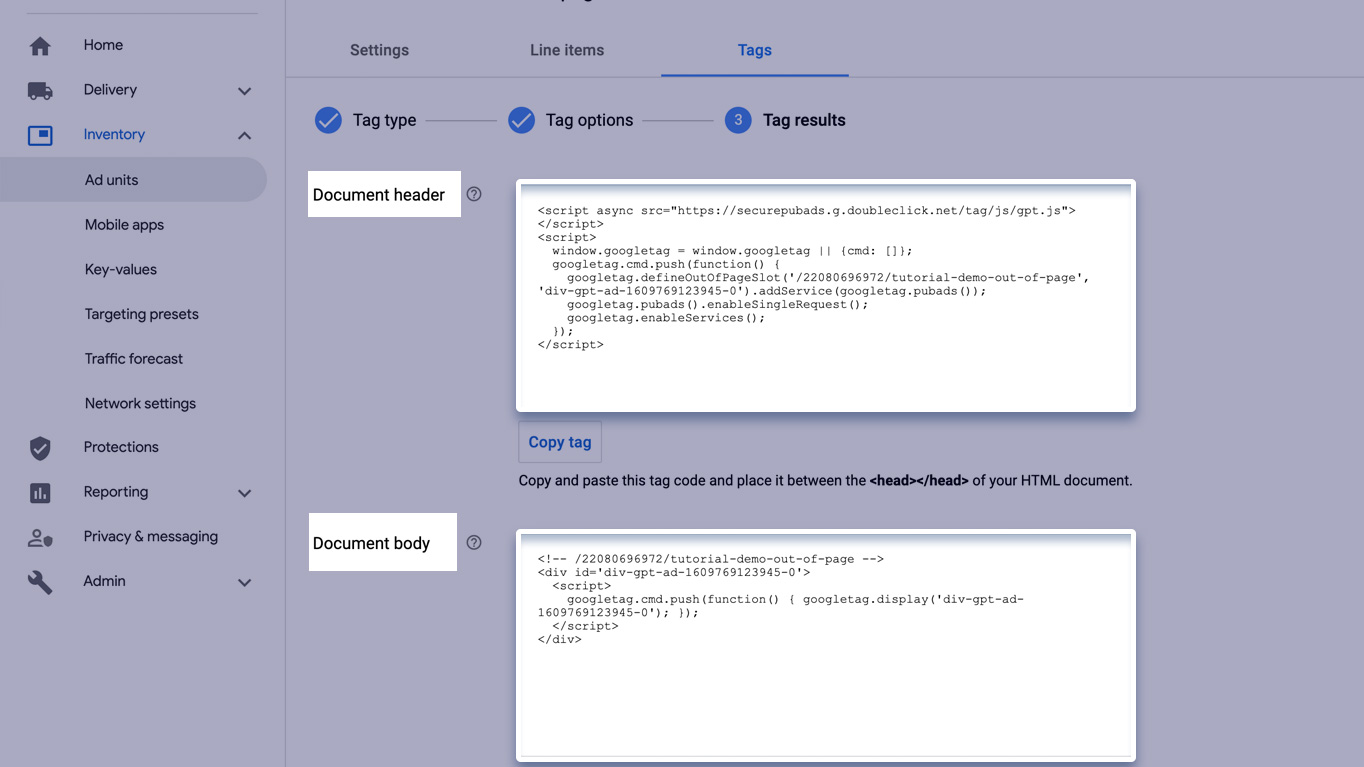Open Reporting label in sidebar

(116, 492)
